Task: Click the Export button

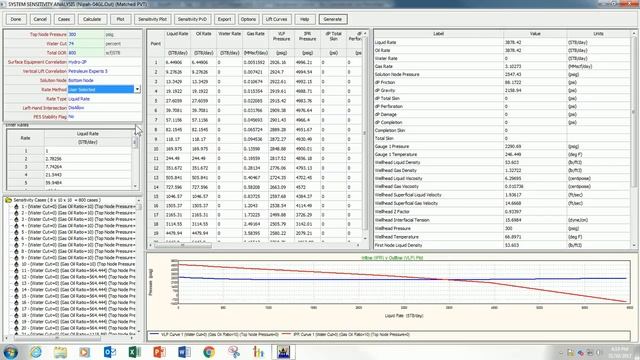Action: (x=224, y=19)
